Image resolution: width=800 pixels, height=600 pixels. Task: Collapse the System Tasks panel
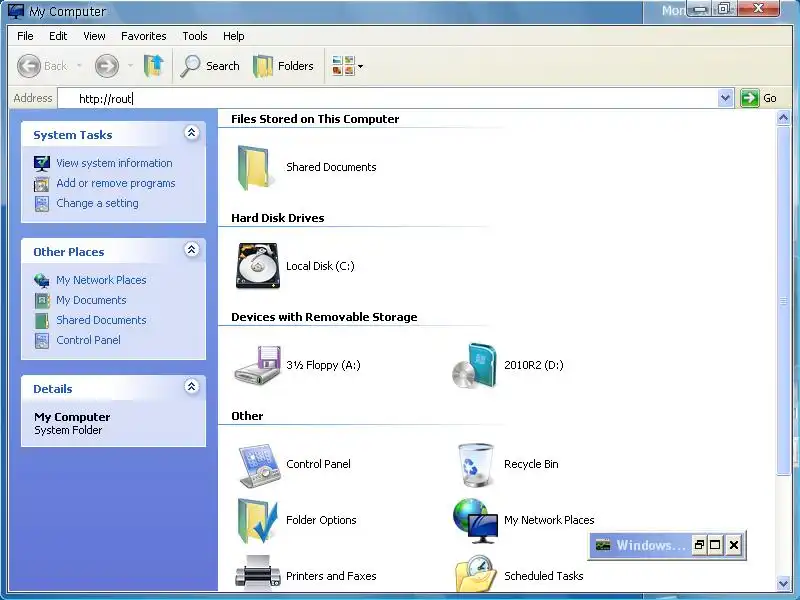[191, 133]
